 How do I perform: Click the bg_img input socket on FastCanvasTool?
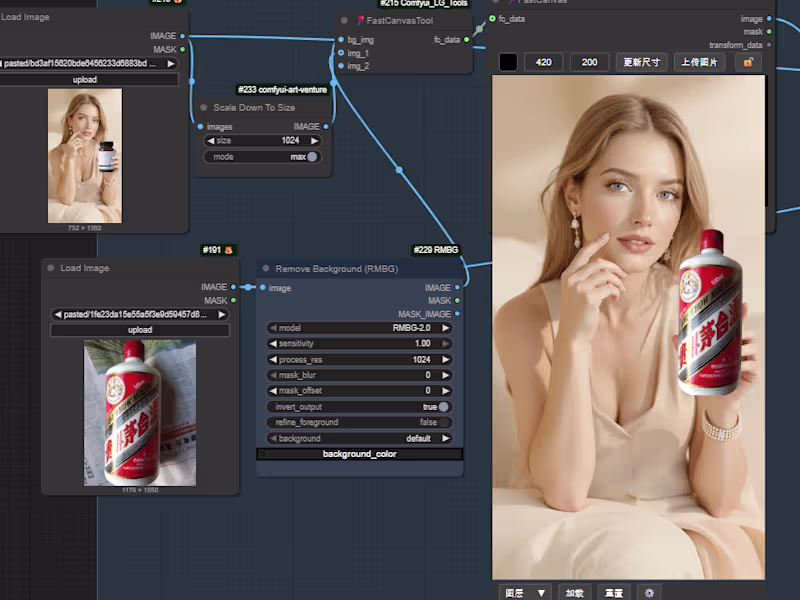click(340, 40)
